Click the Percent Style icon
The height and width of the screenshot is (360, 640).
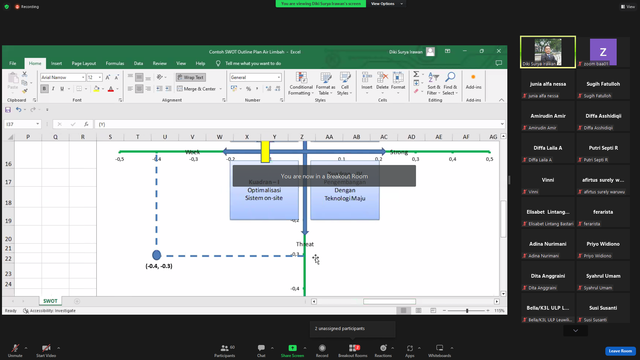coord(248,89)
